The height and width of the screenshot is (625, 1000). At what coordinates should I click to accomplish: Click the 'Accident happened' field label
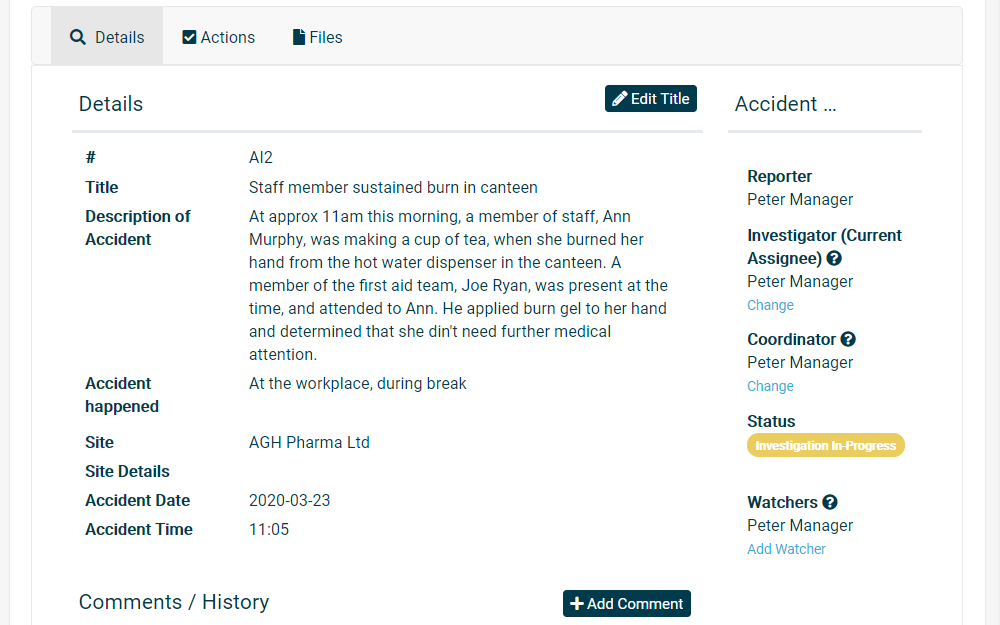(122, 395)
